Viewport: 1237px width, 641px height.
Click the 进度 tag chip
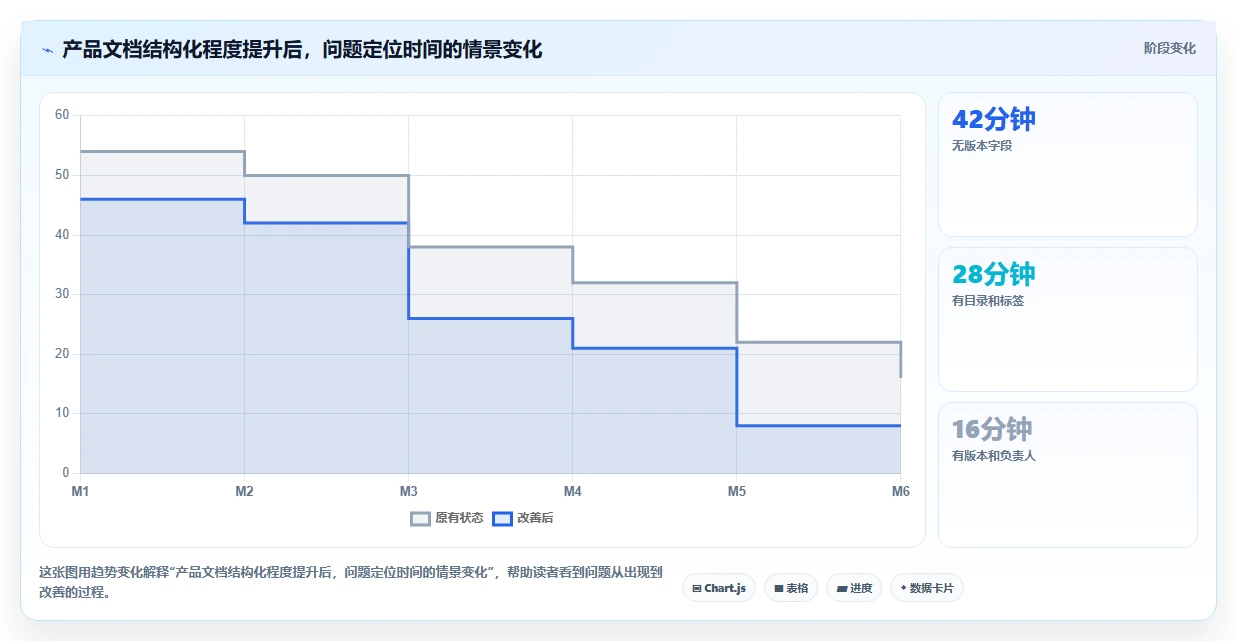tap(854, 588)
